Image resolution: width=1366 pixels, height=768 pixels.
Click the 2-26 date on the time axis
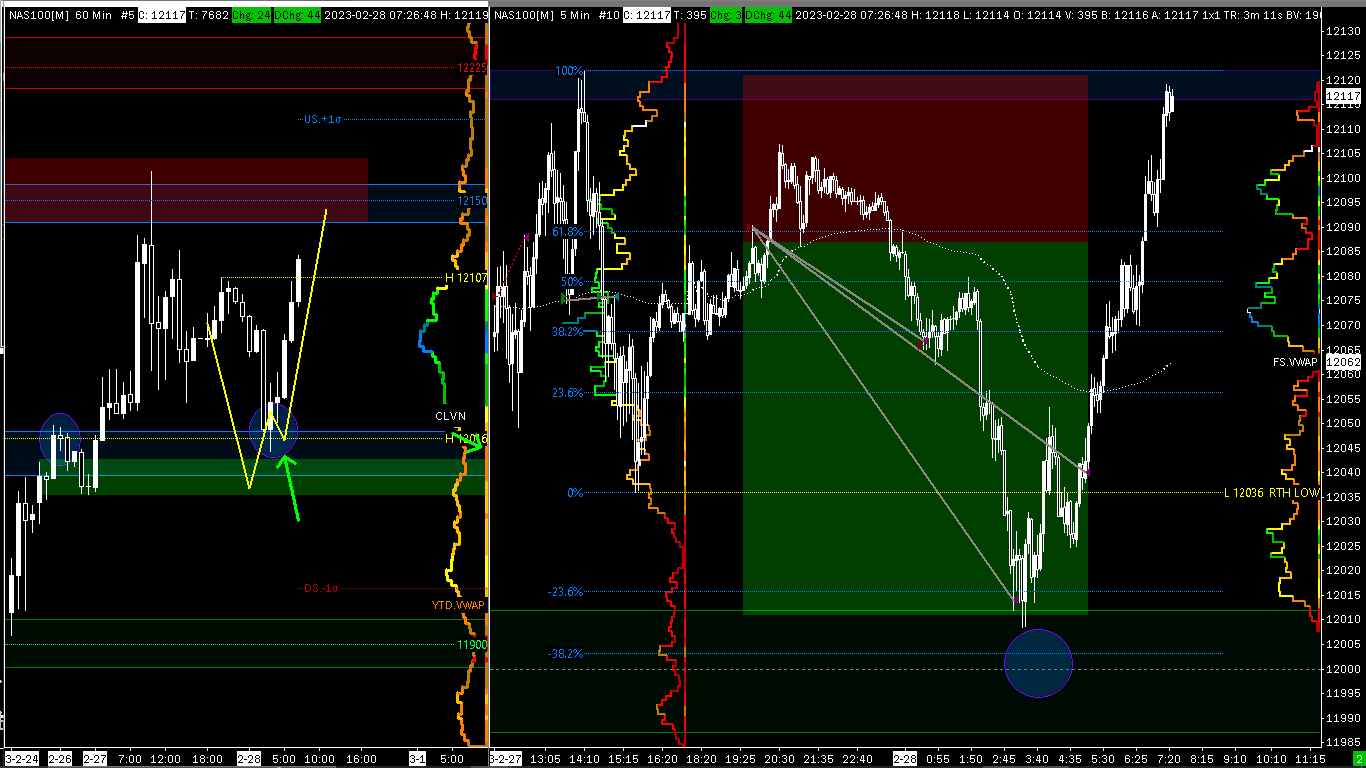[60, 759]
